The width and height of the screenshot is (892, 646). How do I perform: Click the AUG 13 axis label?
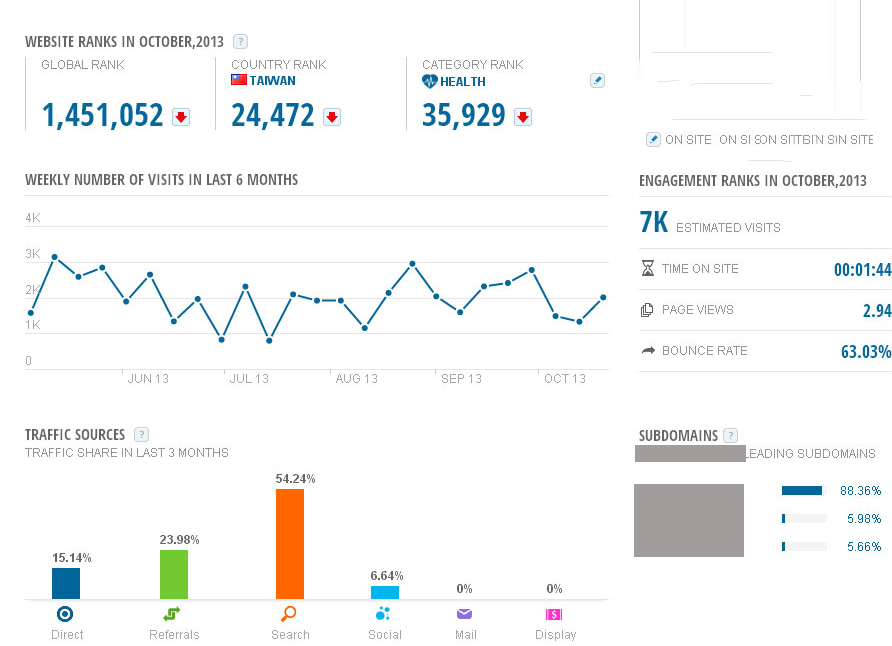(x=357, y=379)
